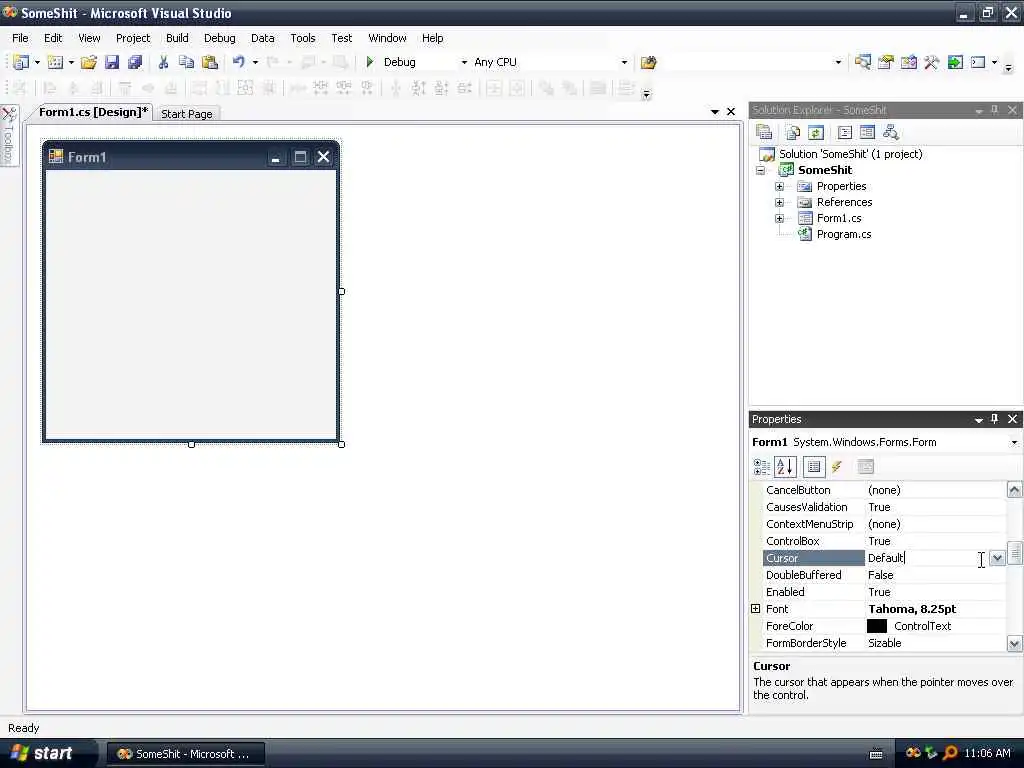Image resolution: width=1024 pixels, height=768 pixels.
Task: Click the Windows start button
Action: coord(47,753)
